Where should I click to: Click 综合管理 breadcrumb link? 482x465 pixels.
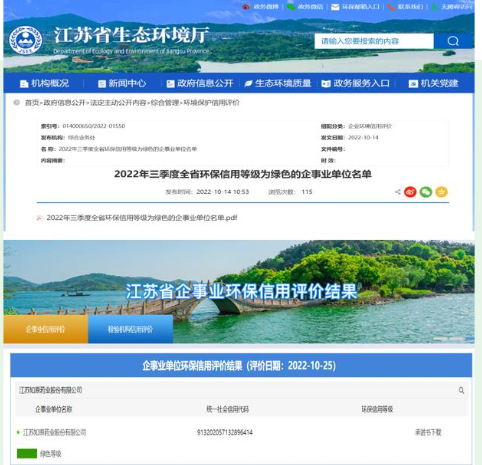[x=165, y=103]
